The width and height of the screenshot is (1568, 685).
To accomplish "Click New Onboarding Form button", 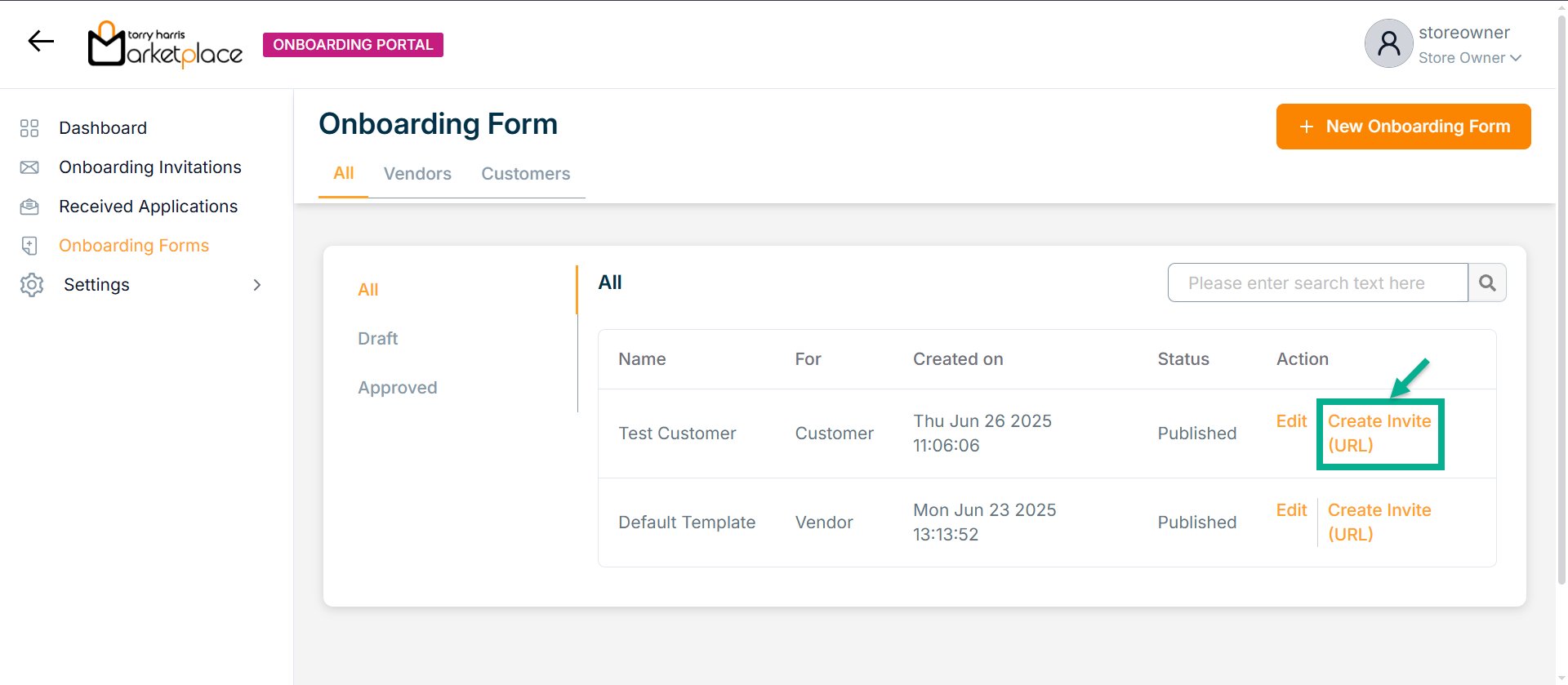I will tap(1403, 127).
